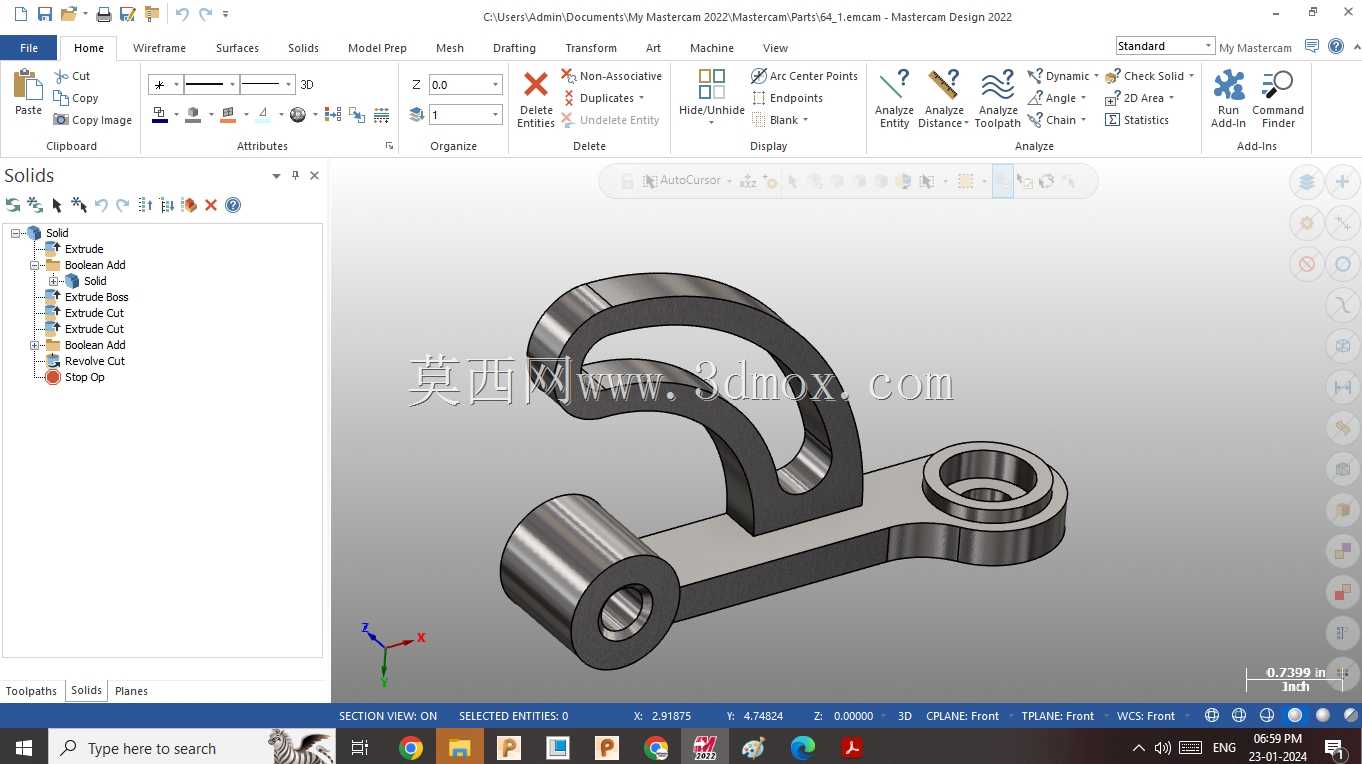Switch to the Surfaces ribbon tab

tap(237, 48)
